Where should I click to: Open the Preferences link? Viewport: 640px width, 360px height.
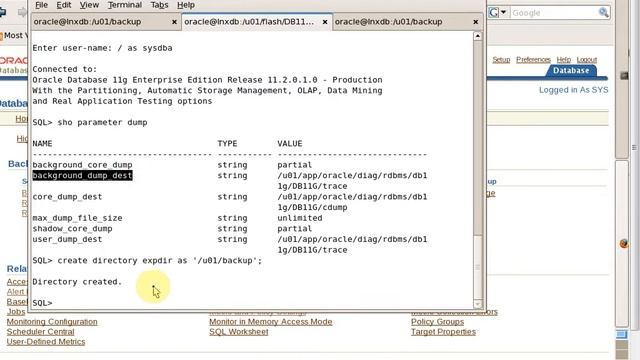tap(533, 60)
